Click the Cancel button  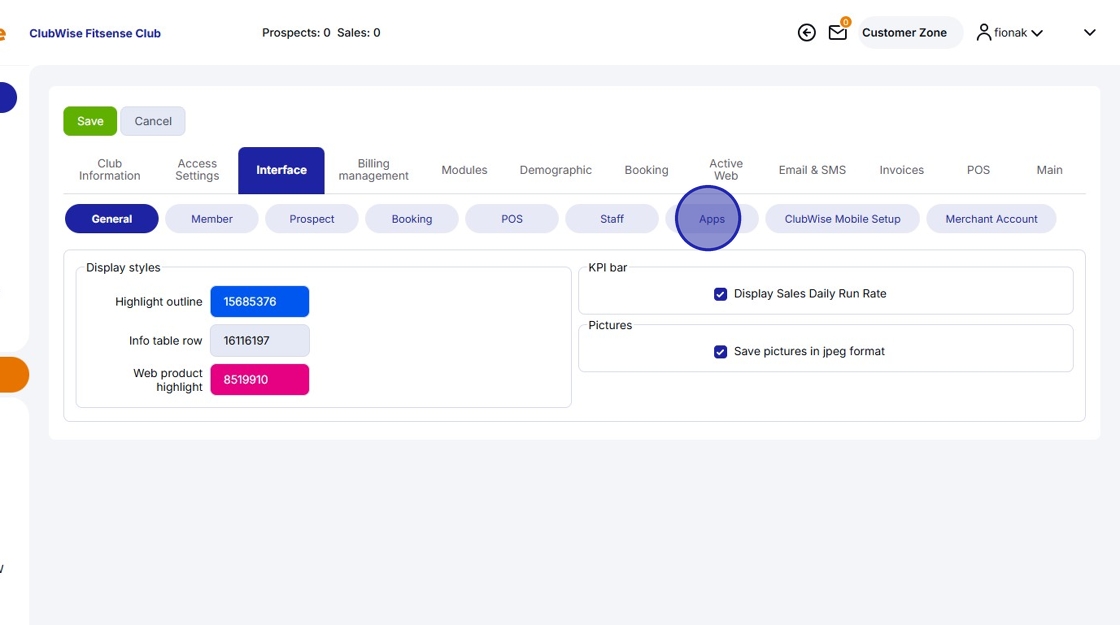(x=153, y=121)
